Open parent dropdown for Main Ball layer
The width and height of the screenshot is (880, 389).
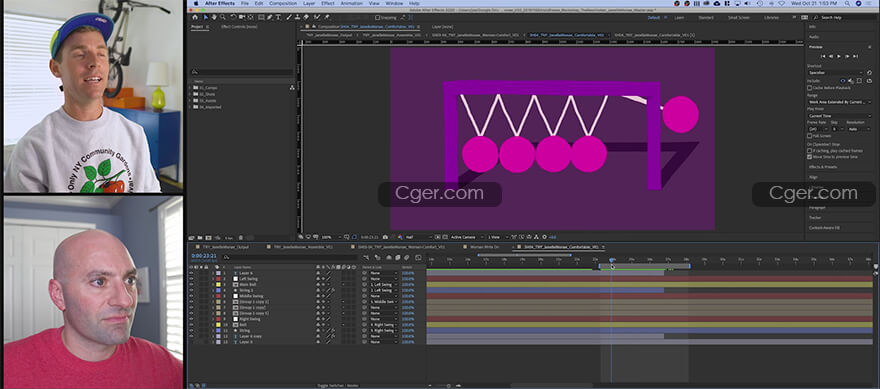point(383,285)
